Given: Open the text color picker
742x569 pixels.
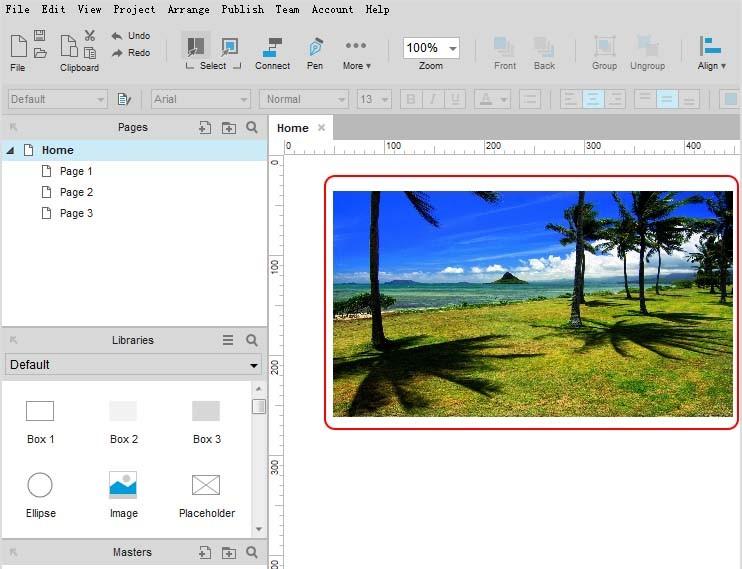Looking at the screenshot, I should pyautogui.click(x=491, y=99).
